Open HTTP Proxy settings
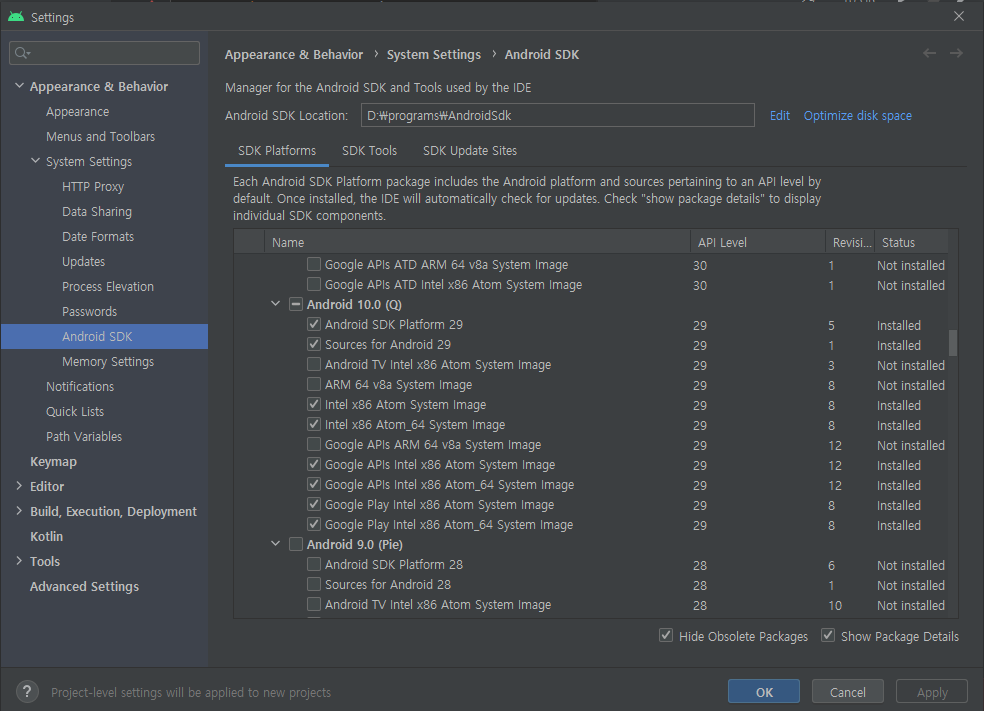This screenshot has height=711, width=984. (93, 186)
